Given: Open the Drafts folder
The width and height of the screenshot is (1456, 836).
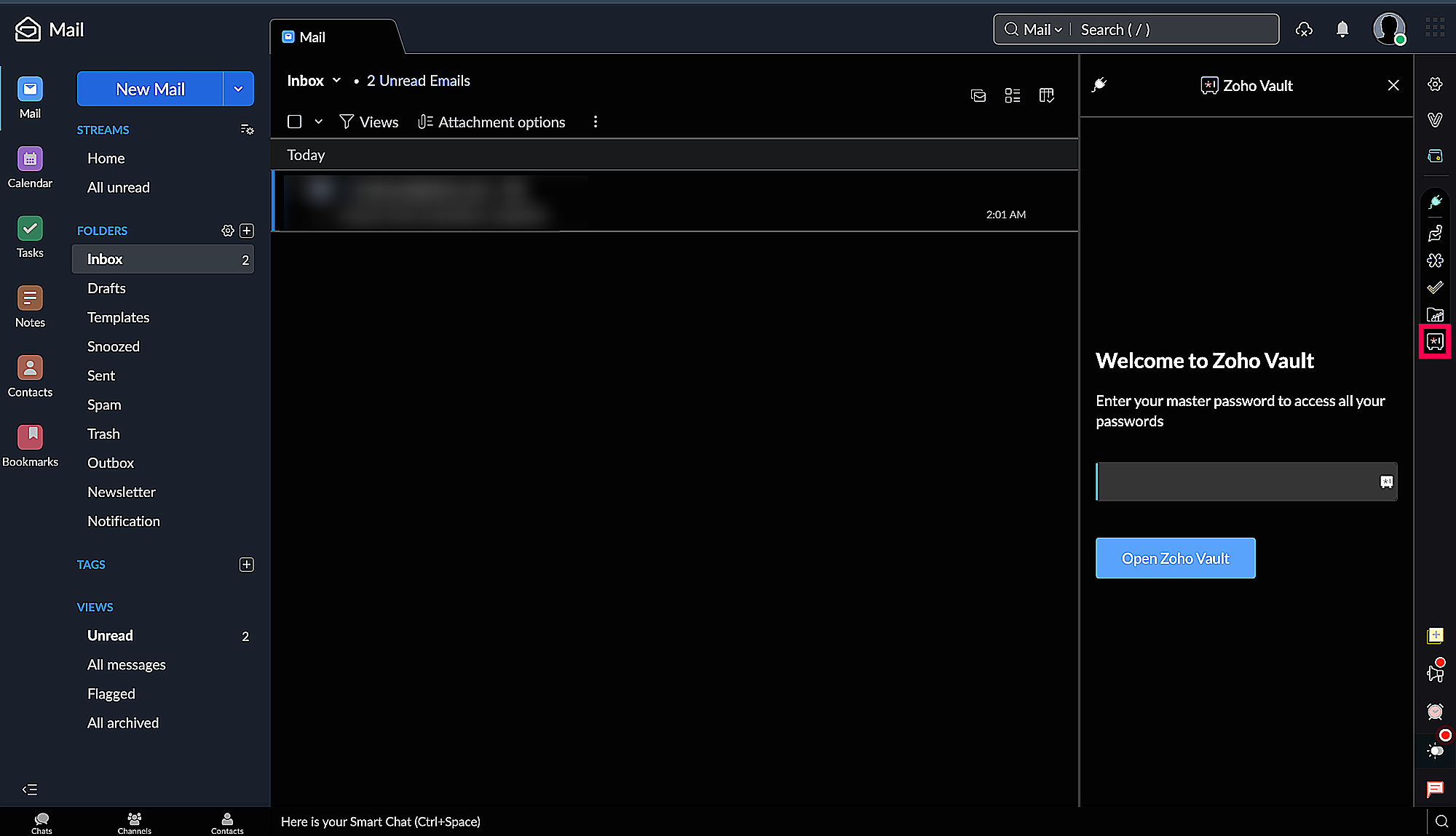Looking at the screenshot, I should coord(106,288).
